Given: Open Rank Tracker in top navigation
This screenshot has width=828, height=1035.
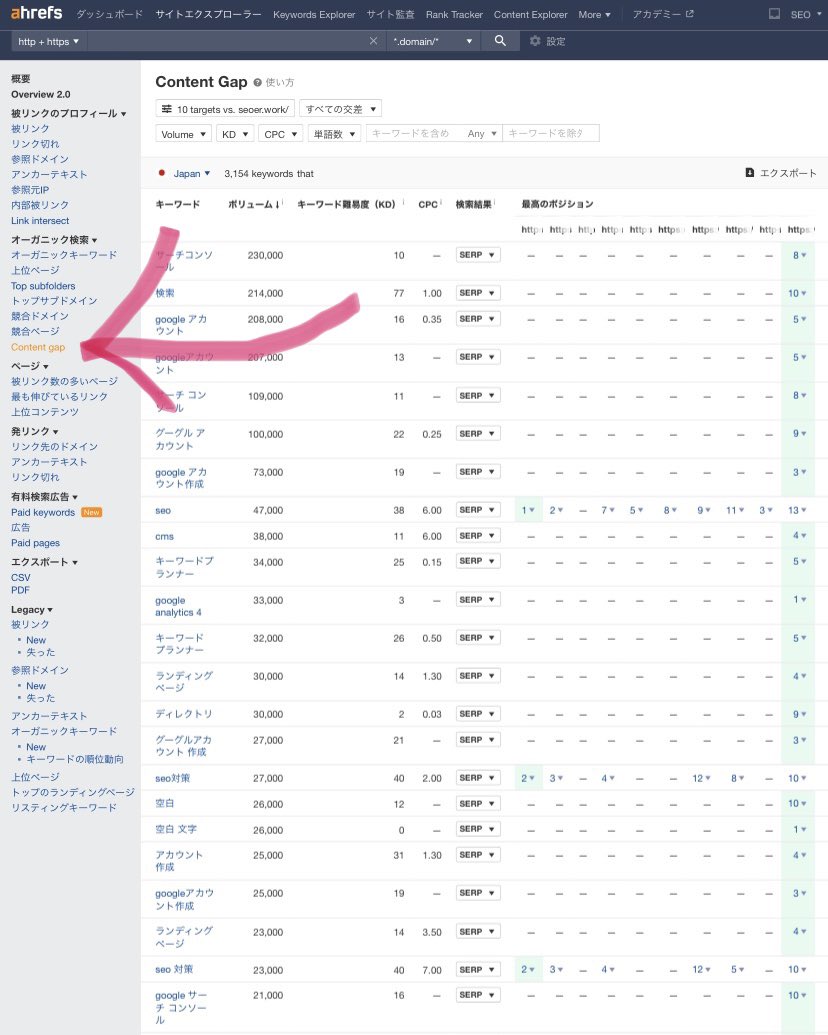Looking at the screenshot, I should 454,14.
